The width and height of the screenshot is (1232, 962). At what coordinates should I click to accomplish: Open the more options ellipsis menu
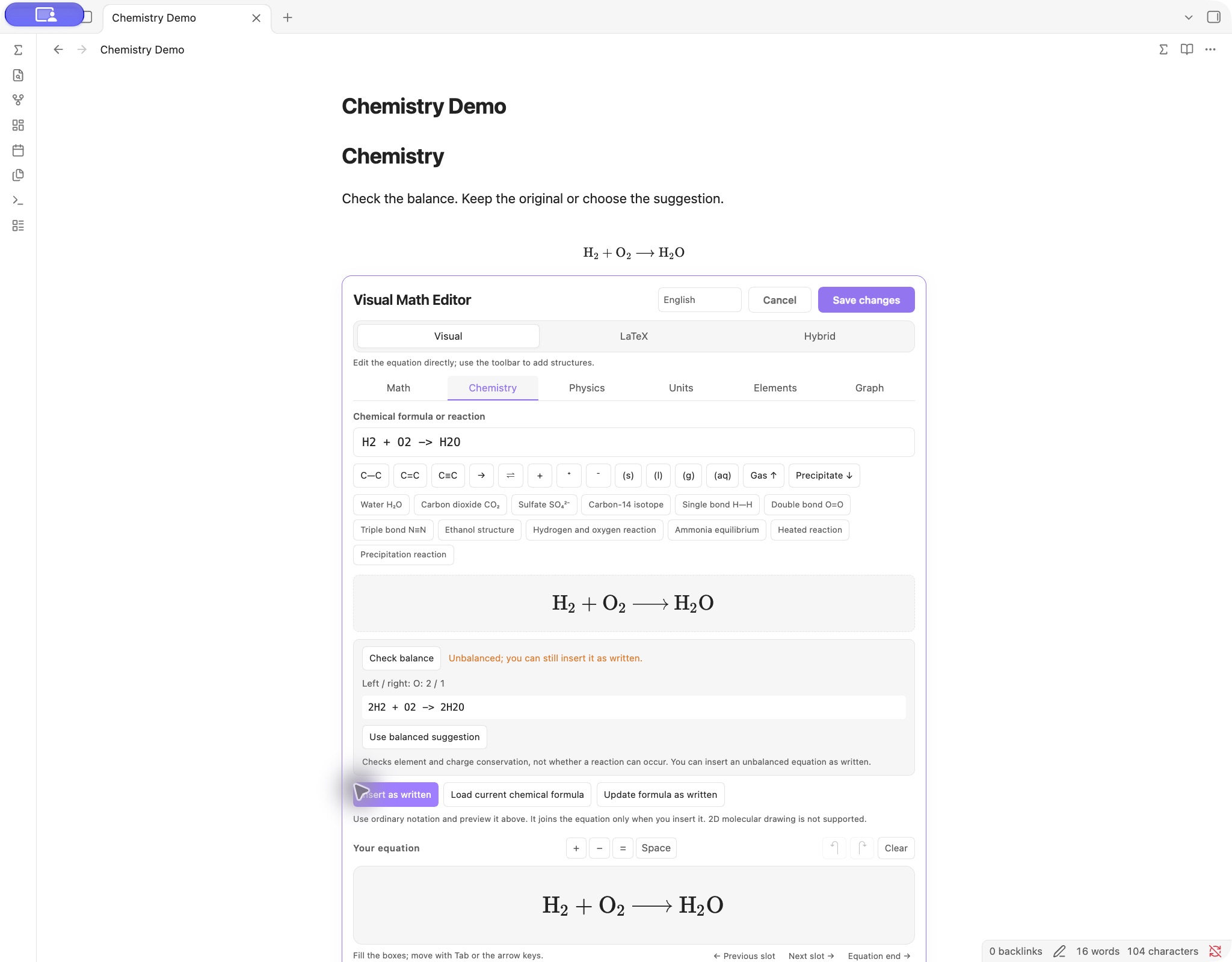(1210, 49)
